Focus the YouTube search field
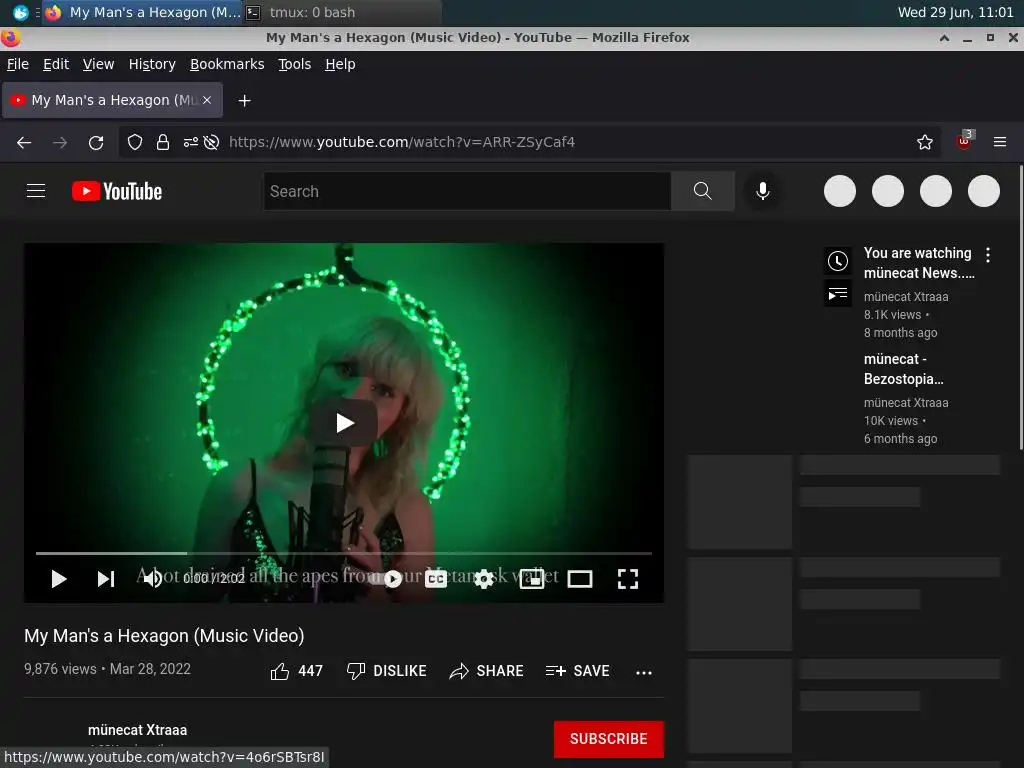 [x=467, y=191]
